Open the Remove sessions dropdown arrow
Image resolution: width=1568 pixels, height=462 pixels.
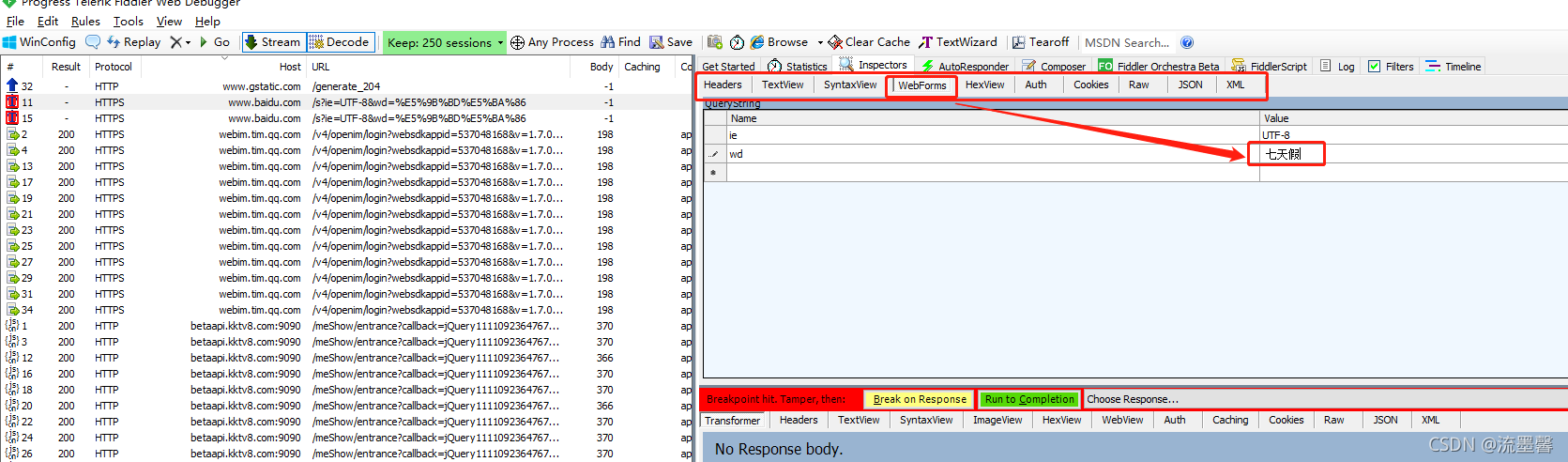click(x=188, y=42)
